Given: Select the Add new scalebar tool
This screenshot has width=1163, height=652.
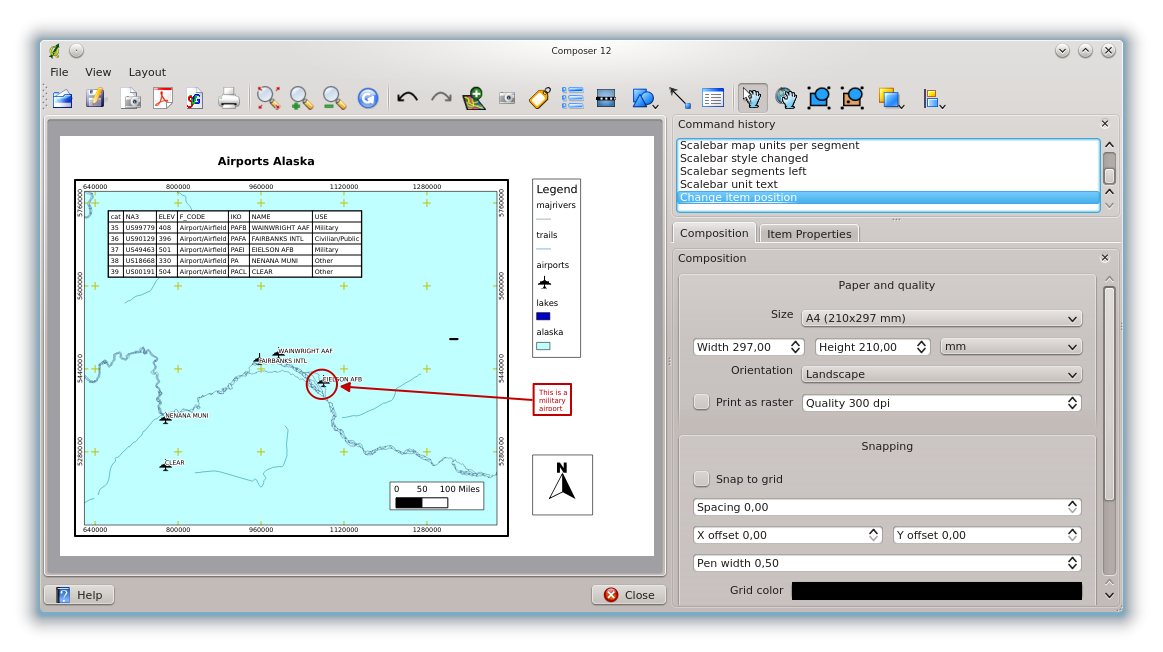Looking at the screenshot, I should click(x=605, y=98).
